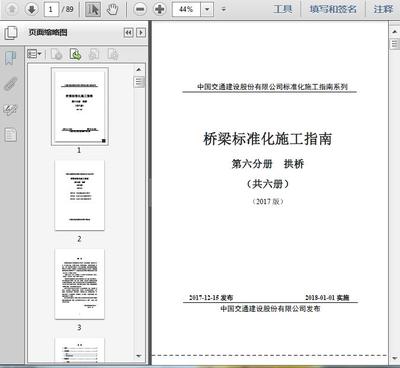Open the 注释 panel
Screen dimensions: 400x368
pyautogui.click(x=383, y=9)
